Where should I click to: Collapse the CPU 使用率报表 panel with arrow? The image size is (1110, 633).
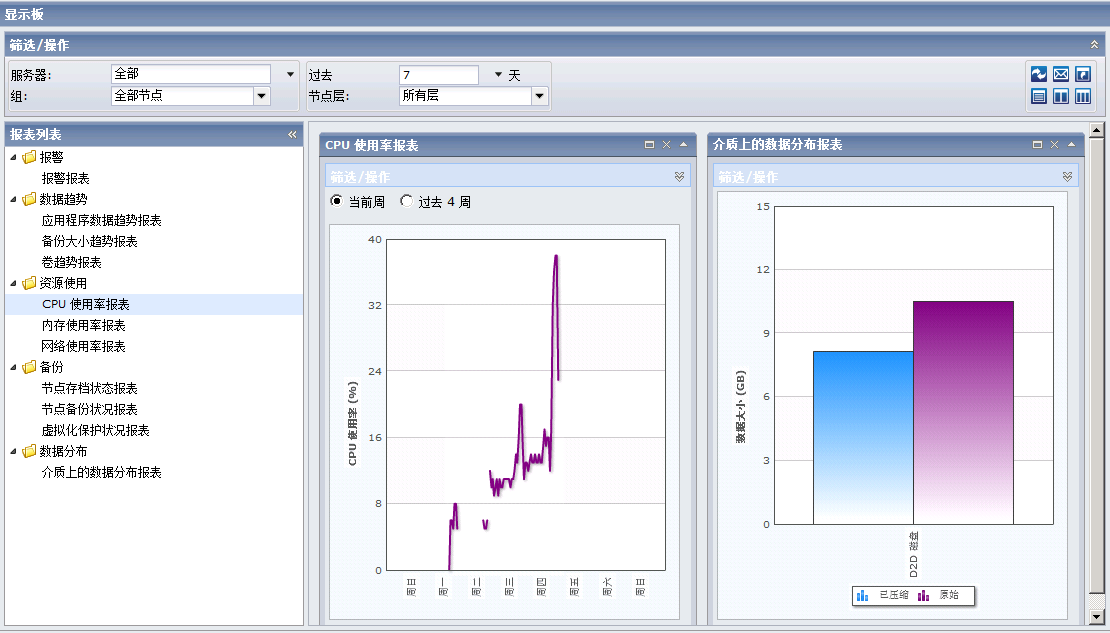coord(683,145)
